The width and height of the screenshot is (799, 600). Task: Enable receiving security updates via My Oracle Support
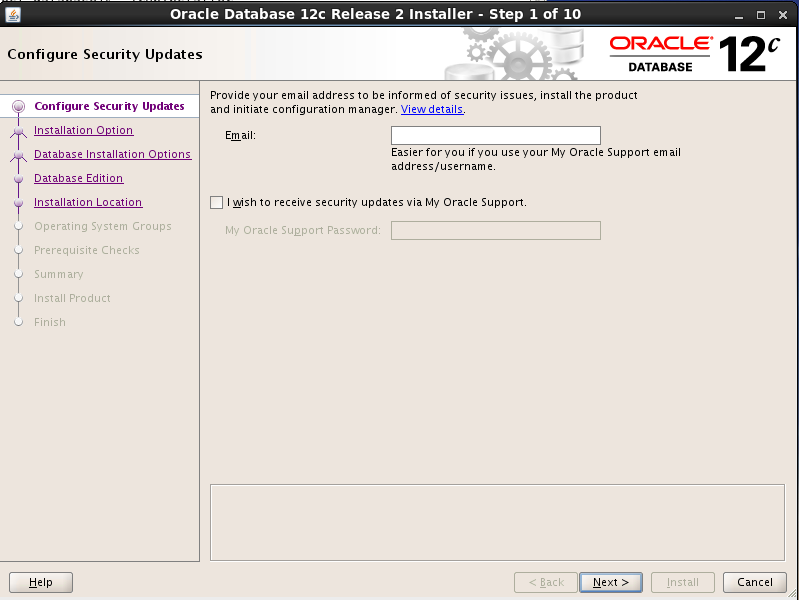coord(217,202)
